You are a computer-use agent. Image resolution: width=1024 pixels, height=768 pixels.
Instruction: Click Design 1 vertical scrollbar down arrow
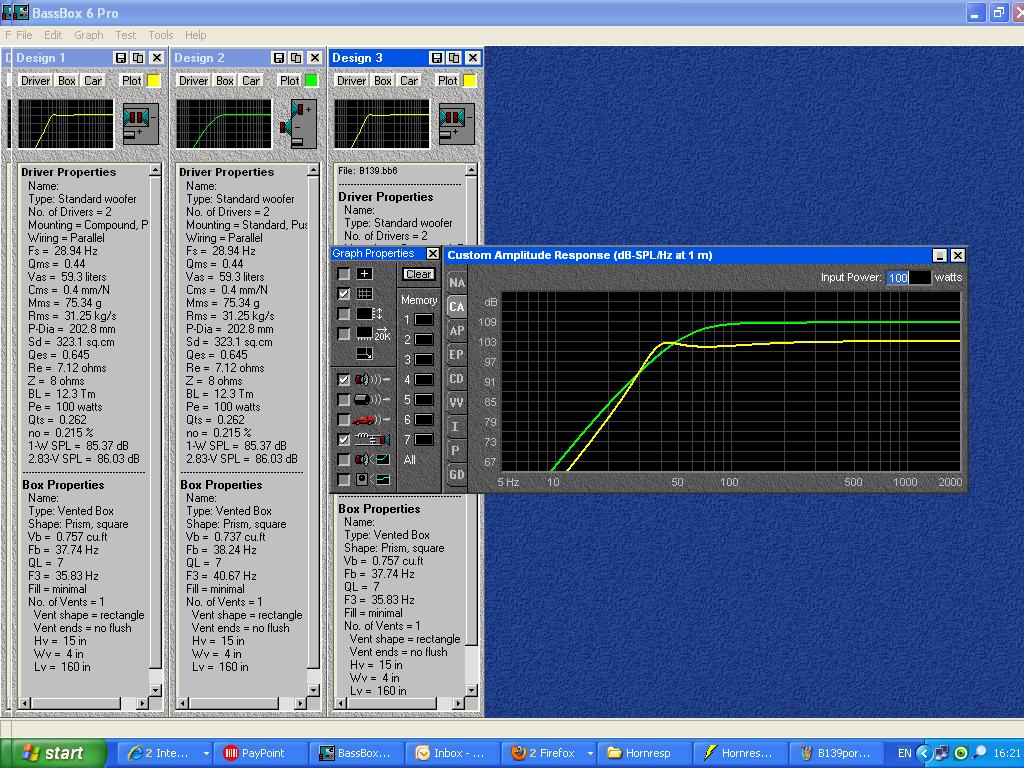(x=155, y=690)
